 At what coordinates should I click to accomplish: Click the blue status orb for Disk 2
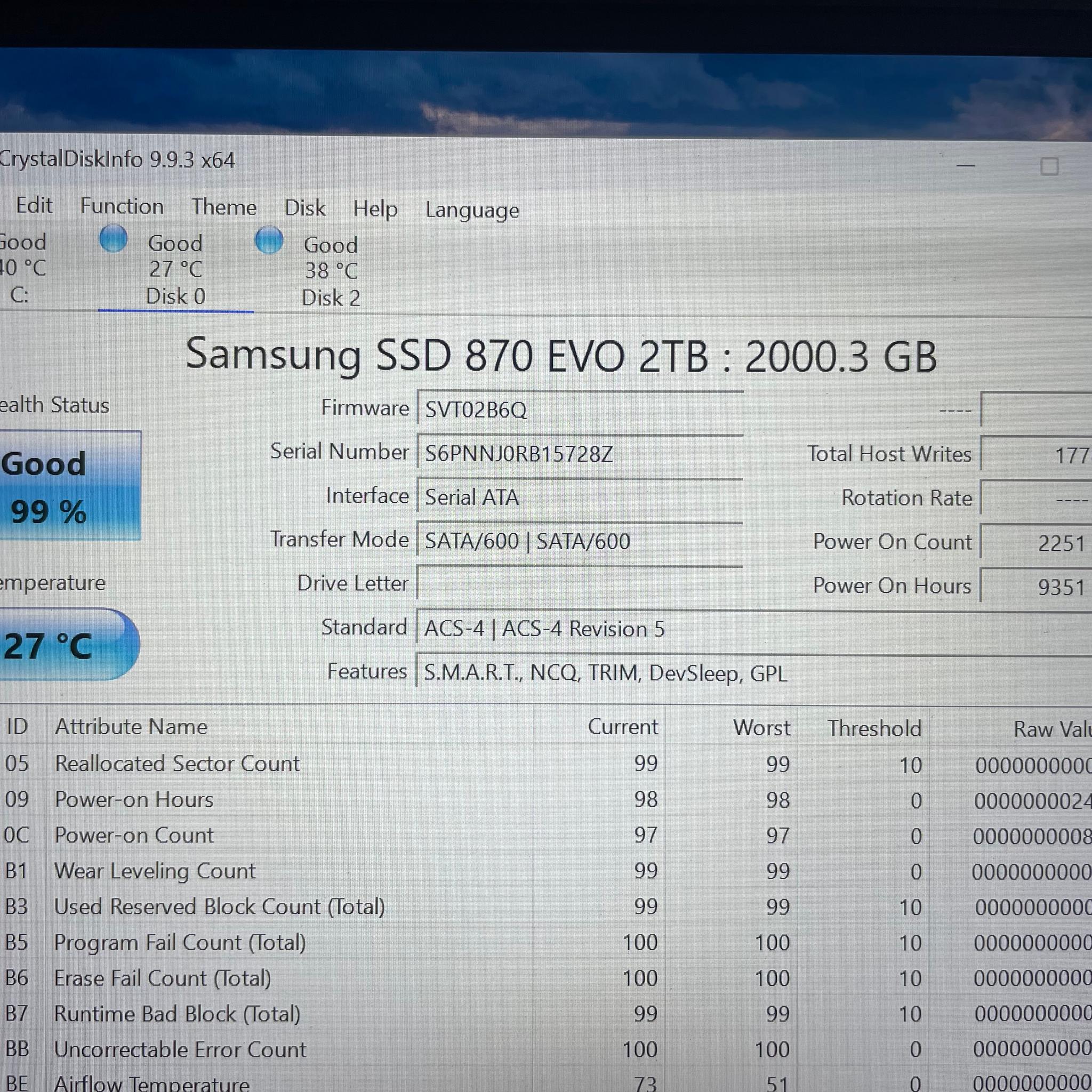click(269, 239)
